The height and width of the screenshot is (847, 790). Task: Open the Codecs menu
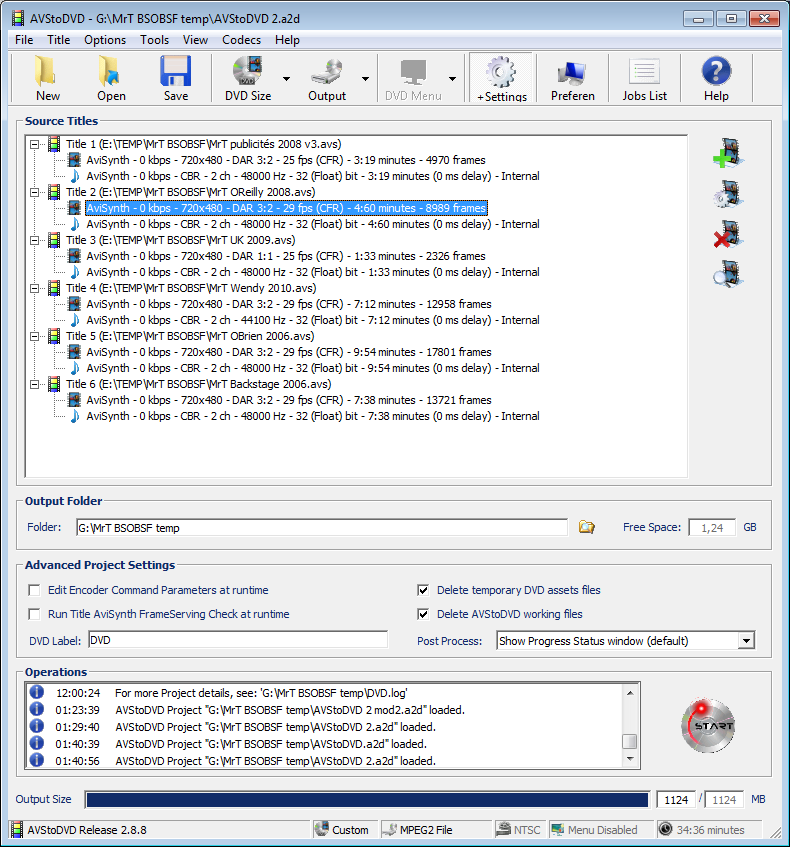pos(242,40)
